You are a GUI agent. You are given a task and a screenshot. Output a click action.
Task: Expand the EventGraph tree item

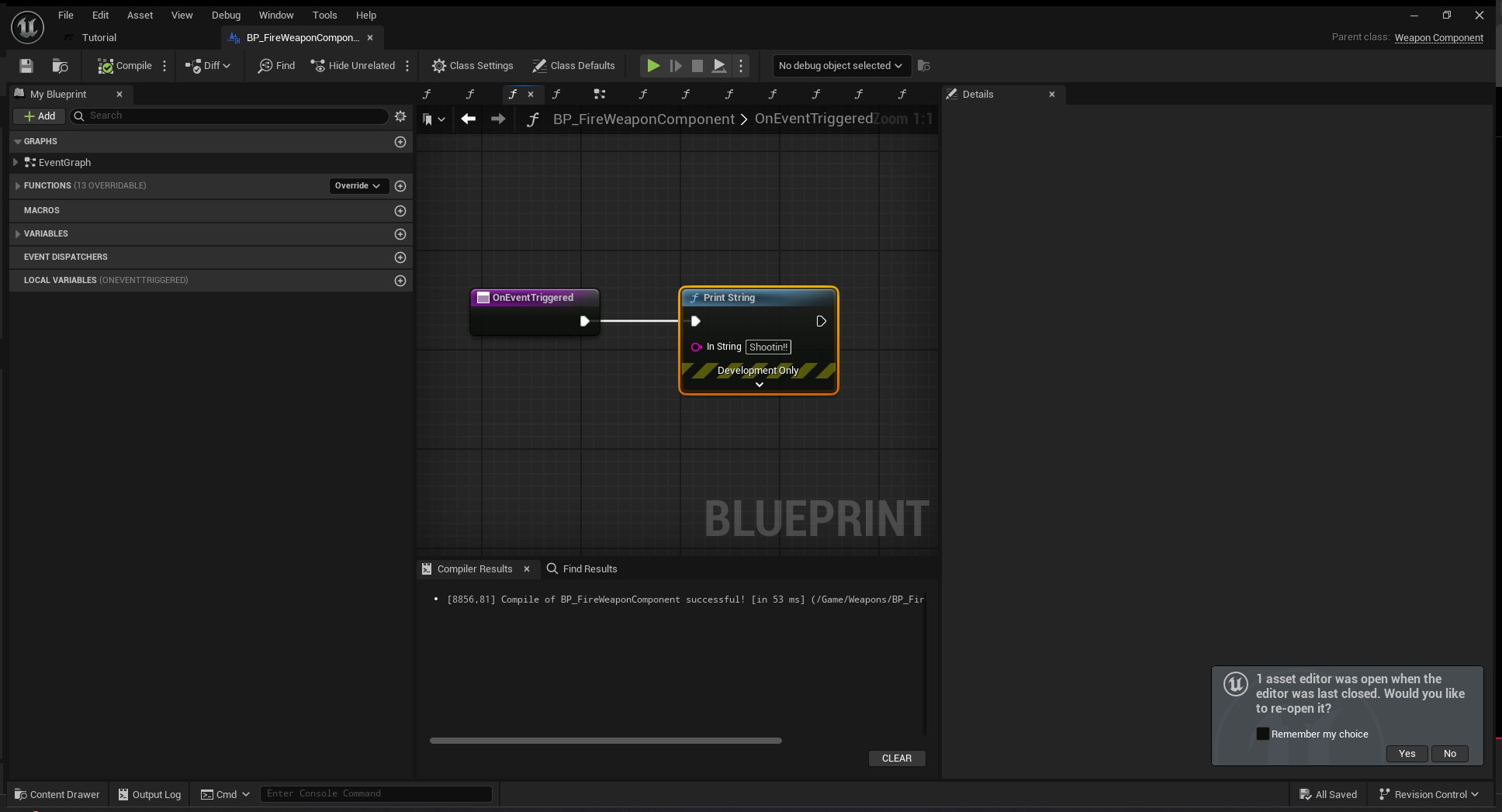pos(16,162)
